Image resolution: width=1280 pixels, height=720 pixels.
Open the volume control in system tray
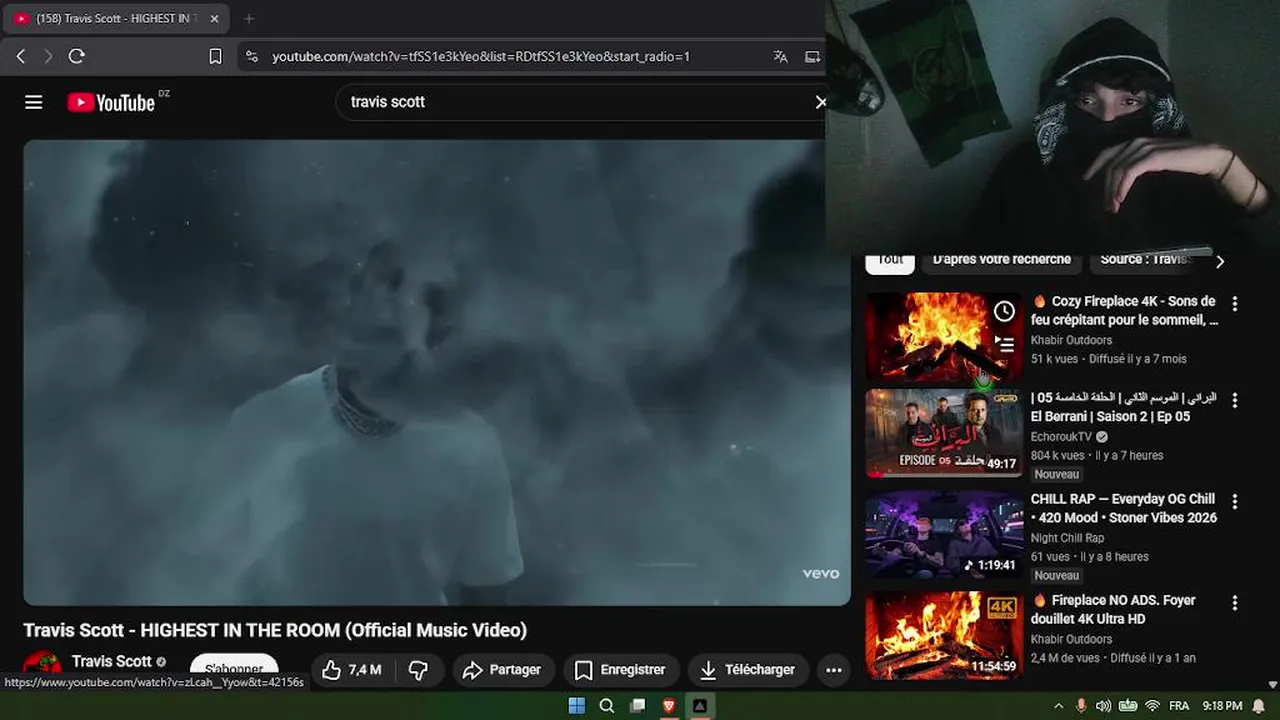tap(1104, 706)
